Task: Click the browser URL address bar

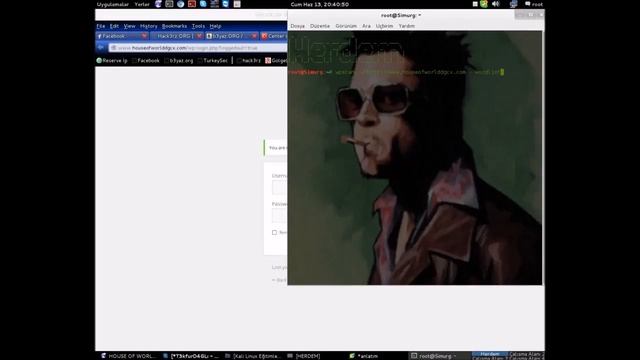Action: tap(198, 48)
